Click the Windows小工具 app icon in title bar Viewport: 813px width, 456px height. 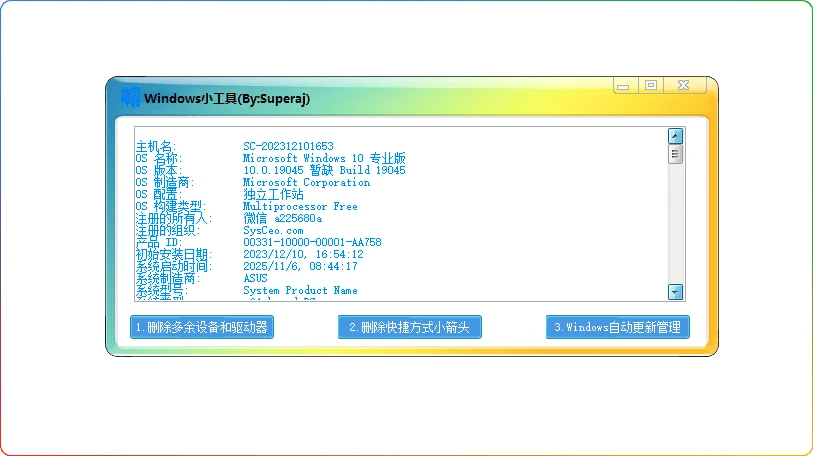tap(130, 98)
